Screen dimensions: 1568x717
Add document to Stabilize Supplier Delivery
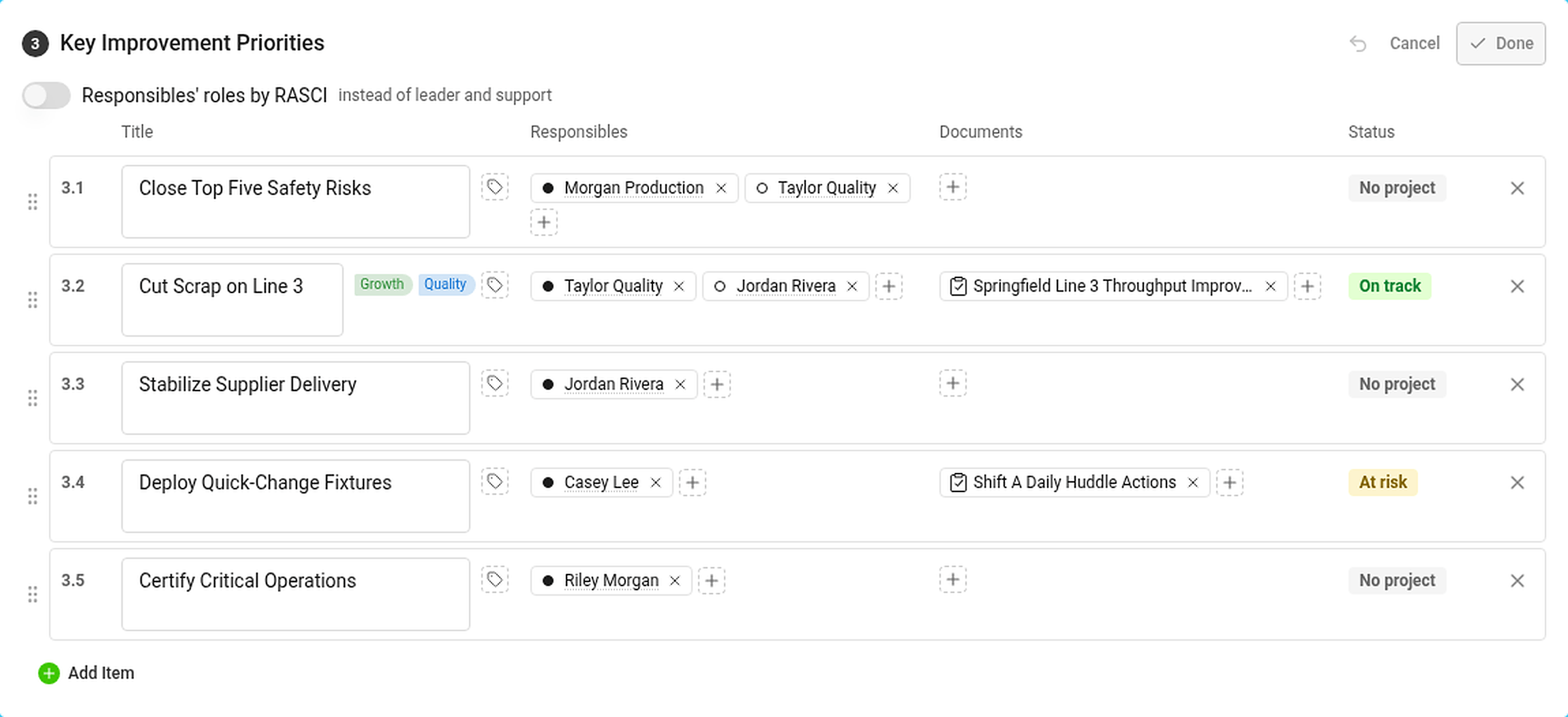point(953,383)
